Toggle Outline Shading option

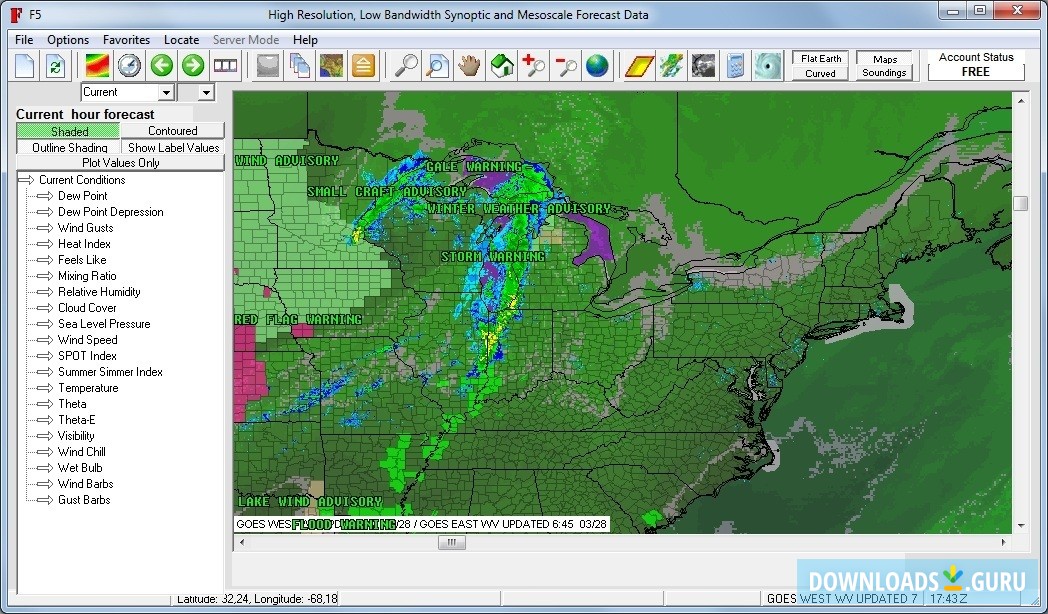tap(68, 148)
